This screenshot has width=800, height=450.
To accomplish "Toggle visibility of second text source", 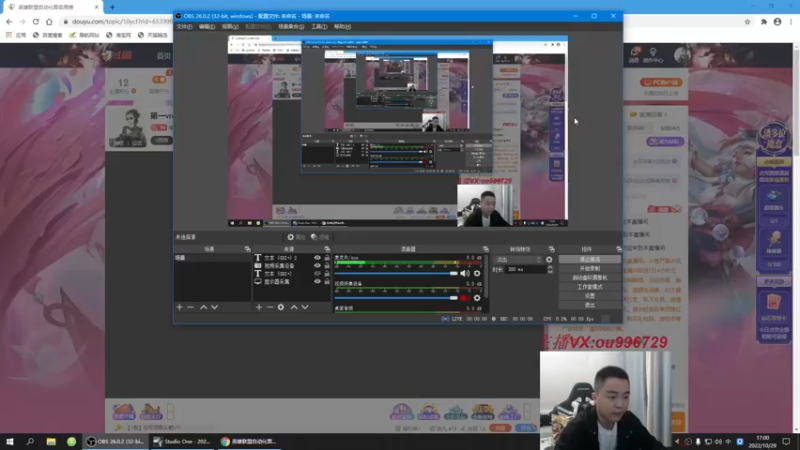I will coord(317,273).
